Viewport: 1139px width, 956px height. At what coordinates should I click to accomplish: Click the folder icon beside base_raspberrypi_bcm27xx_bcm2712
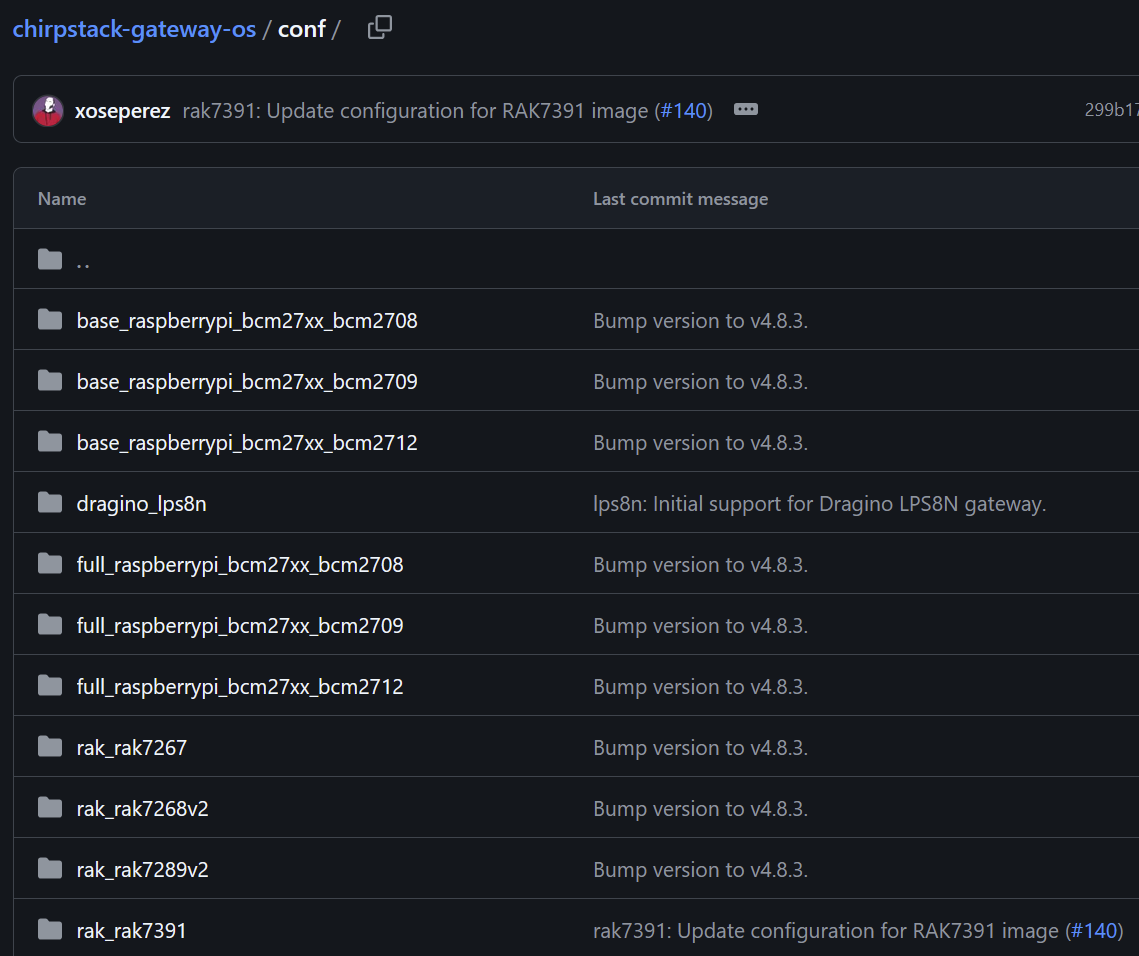(50, 443)
